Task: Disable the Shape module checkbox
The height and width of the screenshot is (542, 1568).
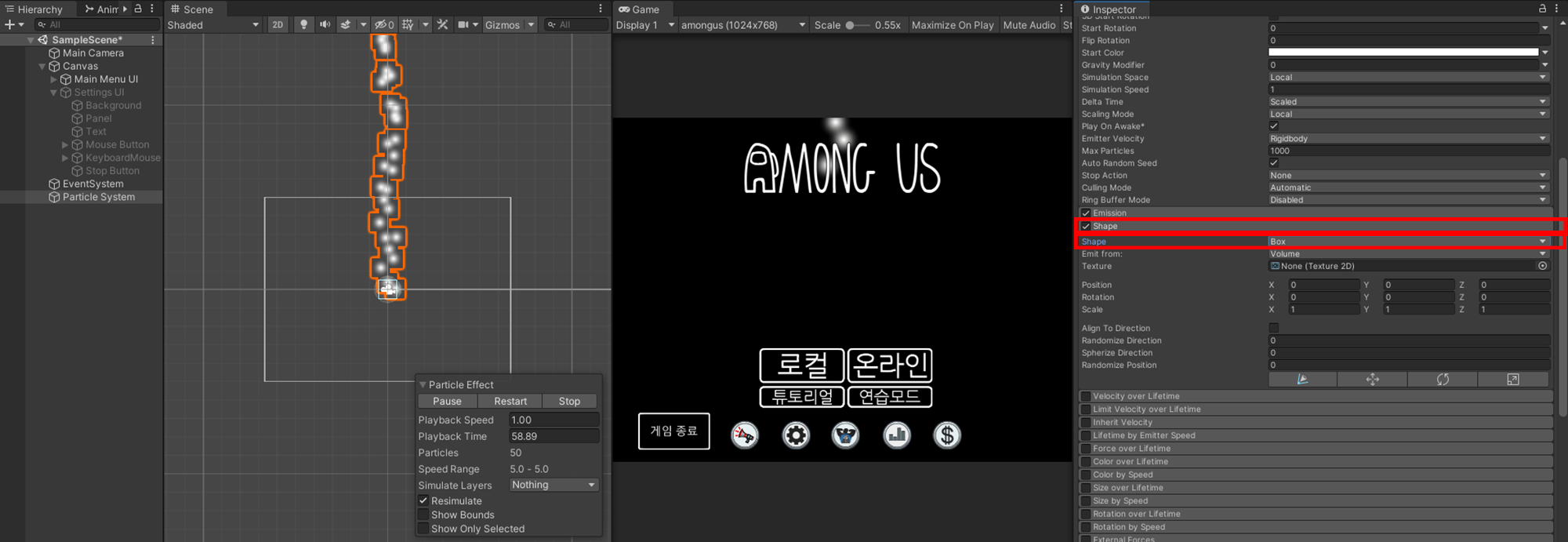Action: [x=1086, y=226]
